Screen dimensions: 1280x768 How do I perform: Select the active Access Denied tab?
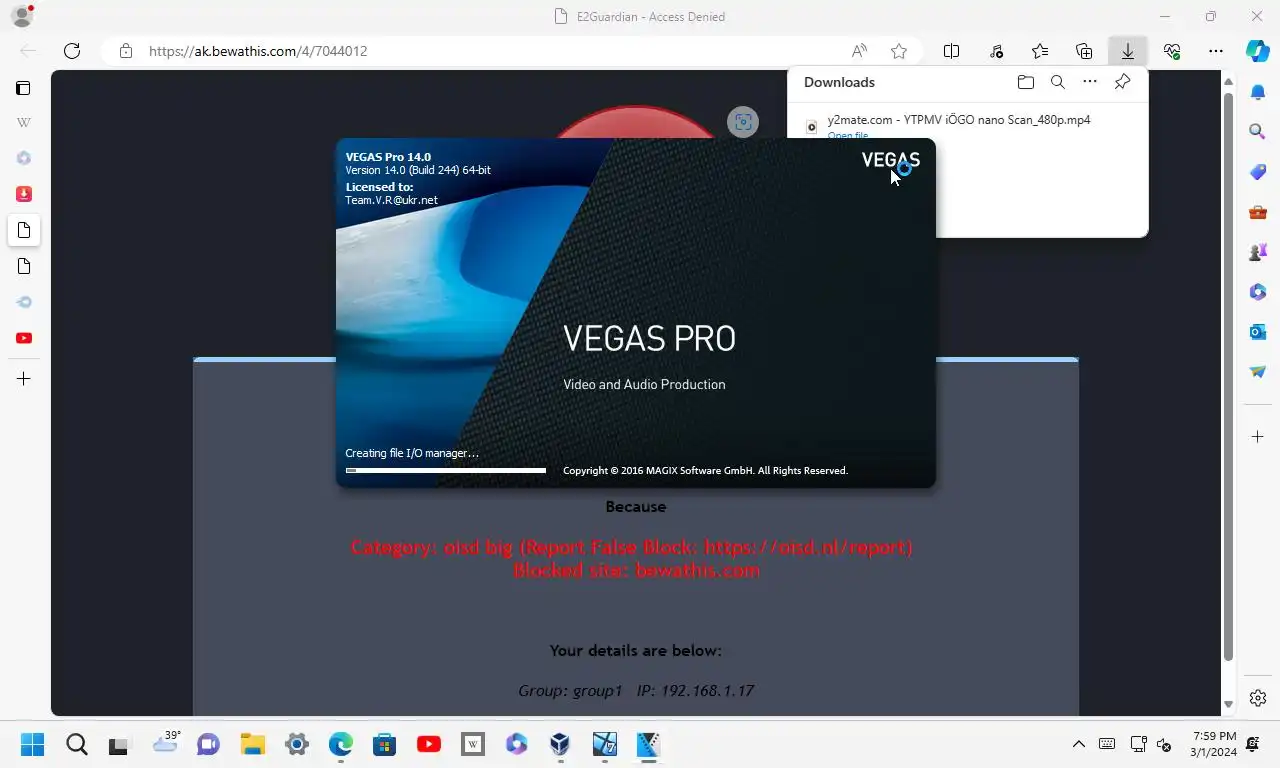(24, 230)
